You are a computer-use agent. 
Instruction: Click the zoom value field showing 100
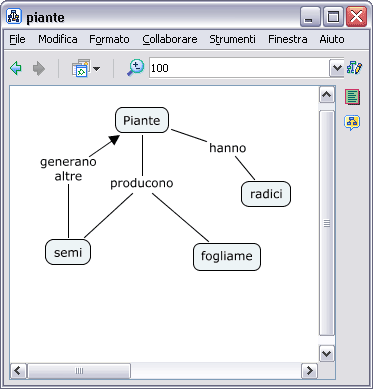point(239,68)
